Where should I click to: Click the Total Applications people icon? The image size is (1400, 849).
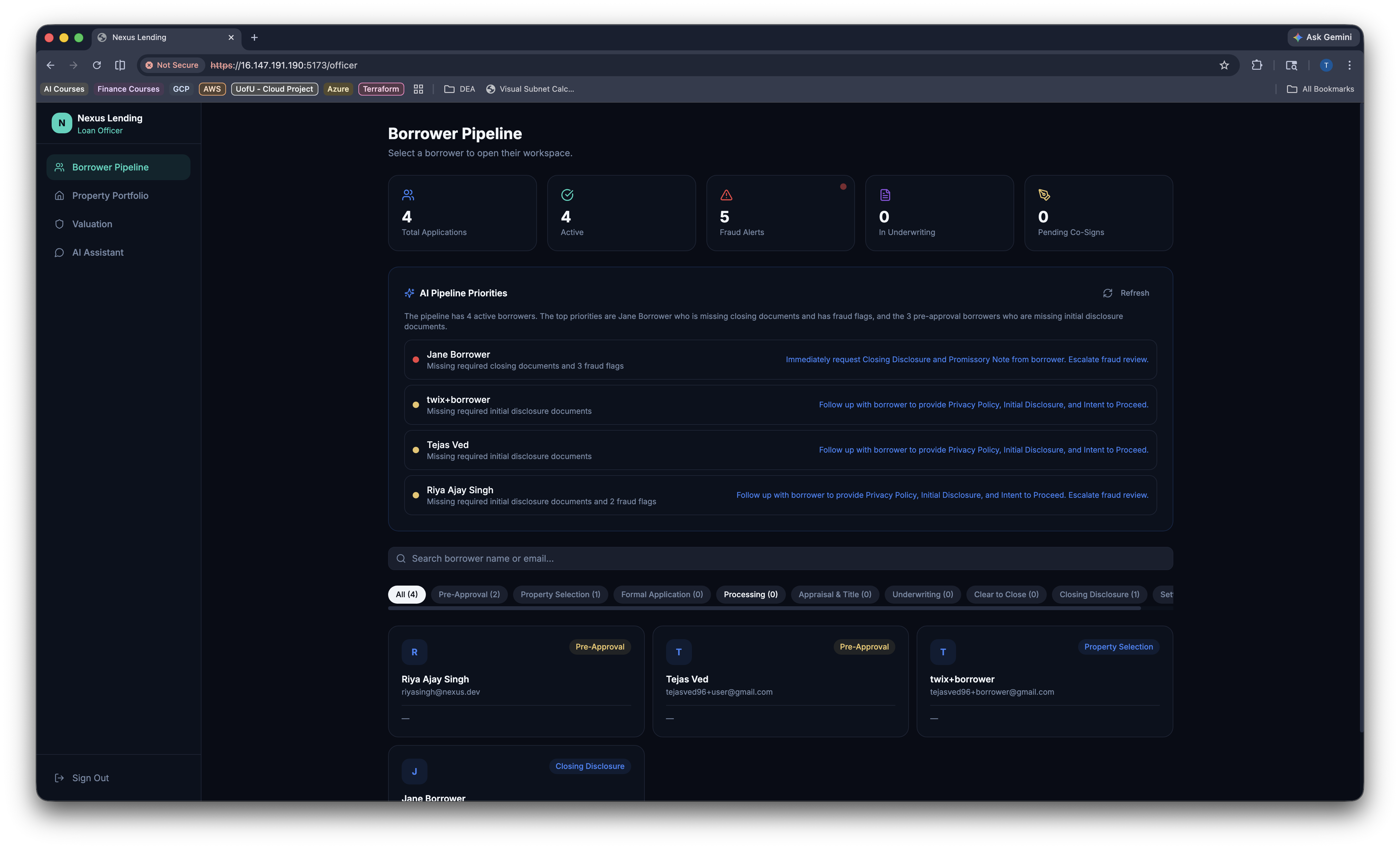[408, 195]
